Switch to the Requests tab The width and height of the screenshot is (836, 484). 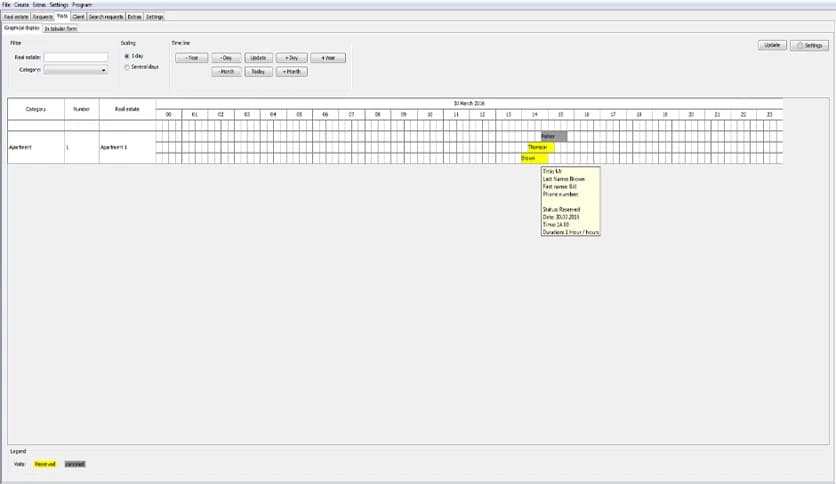coord(43,17)
